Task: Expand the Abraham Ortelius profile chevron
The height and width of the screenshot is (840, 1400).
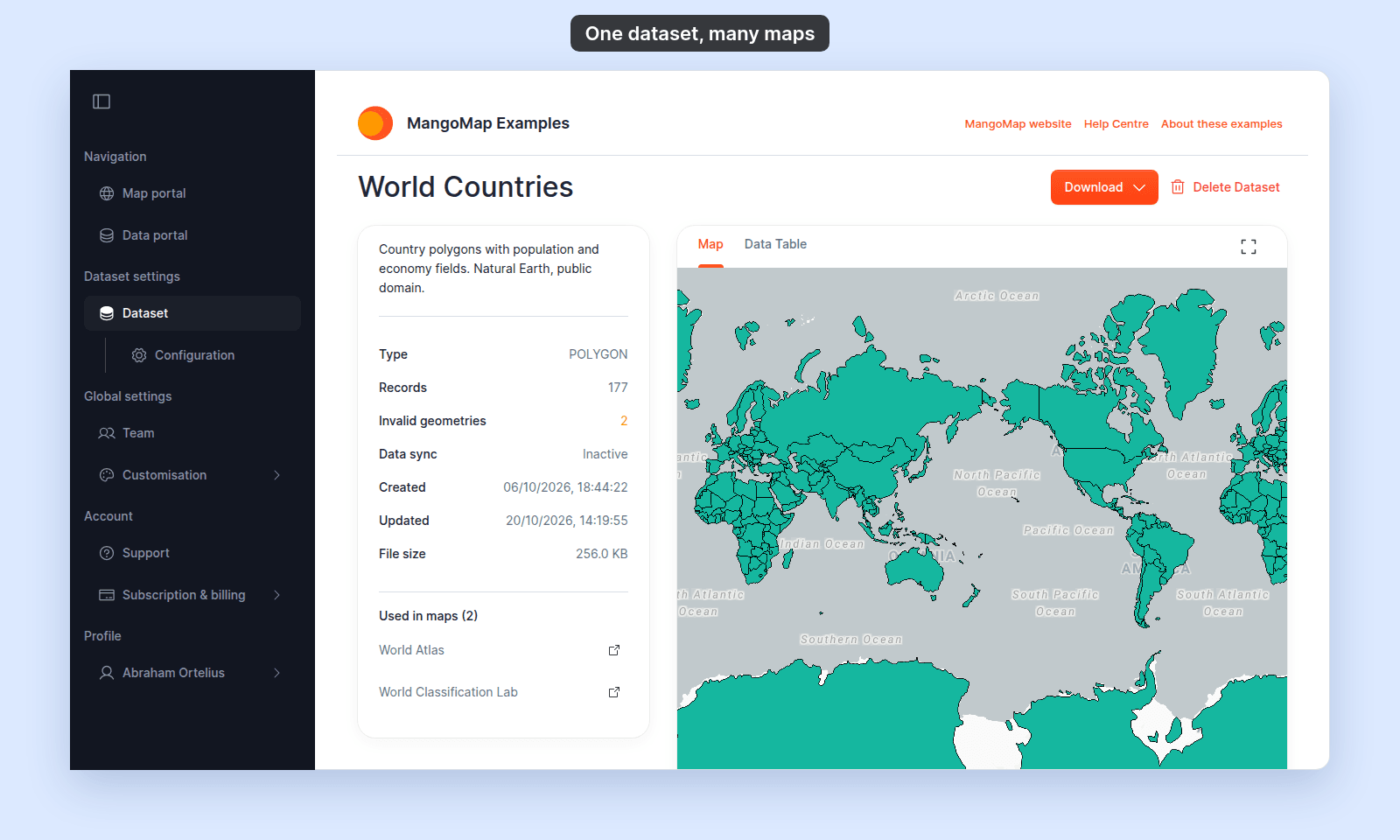Action: pos(276,673)
